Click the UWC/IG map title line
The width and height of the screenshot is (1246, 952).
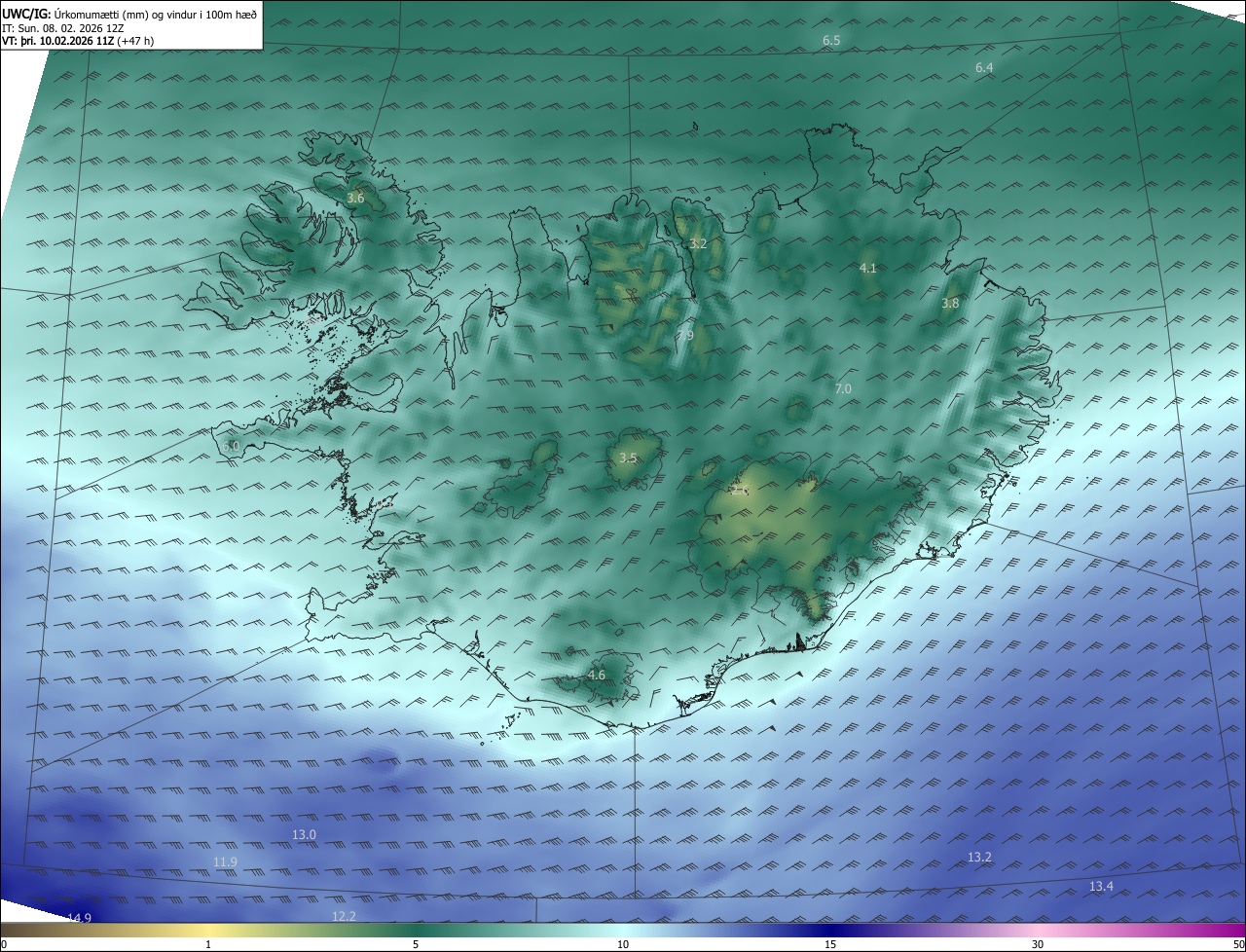pyautogui.click(x=129, y=14)
